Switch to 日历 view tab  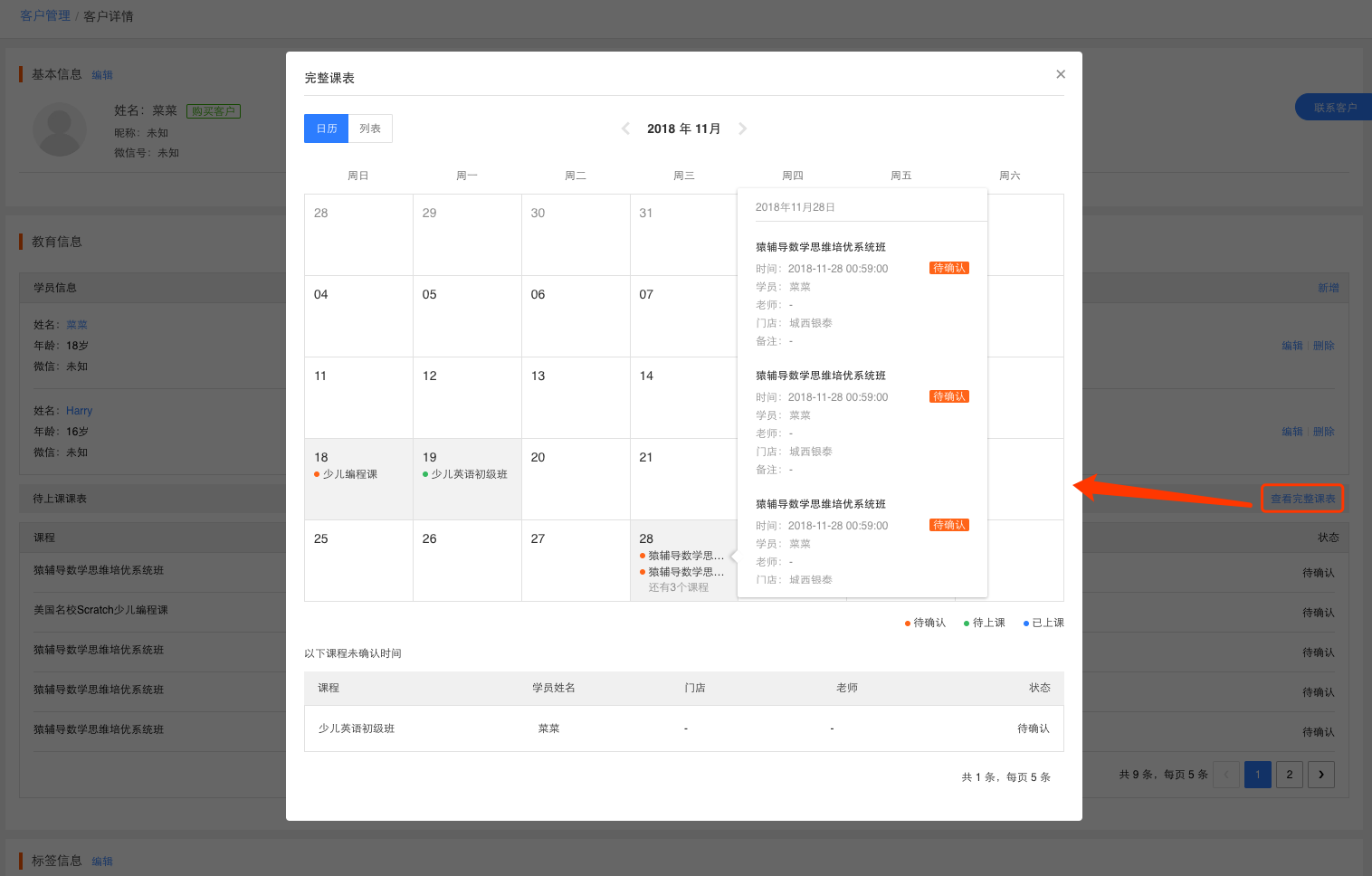click(x=327, y=129)
